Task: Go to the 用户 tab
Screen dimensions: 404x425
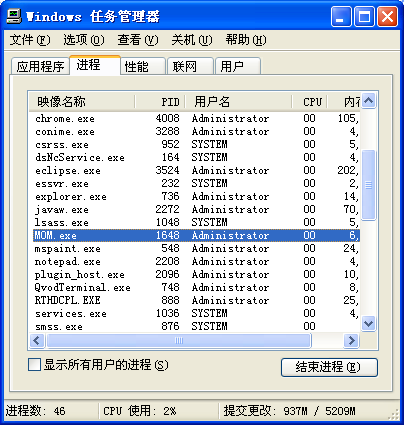Action: coord(238,66)
